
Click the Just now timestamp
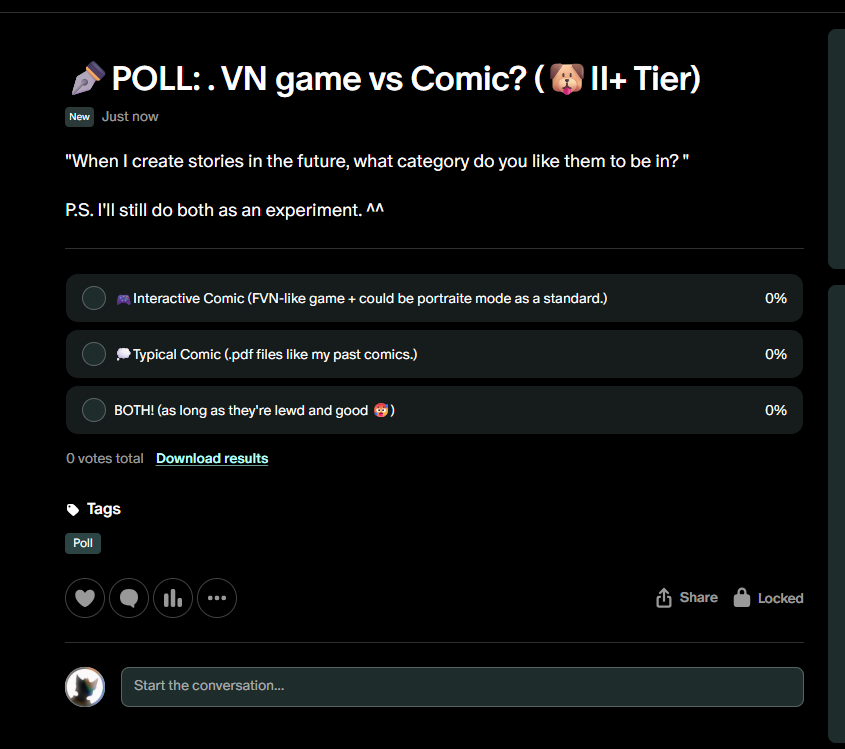pyautogui.click(x=130, y=117)
